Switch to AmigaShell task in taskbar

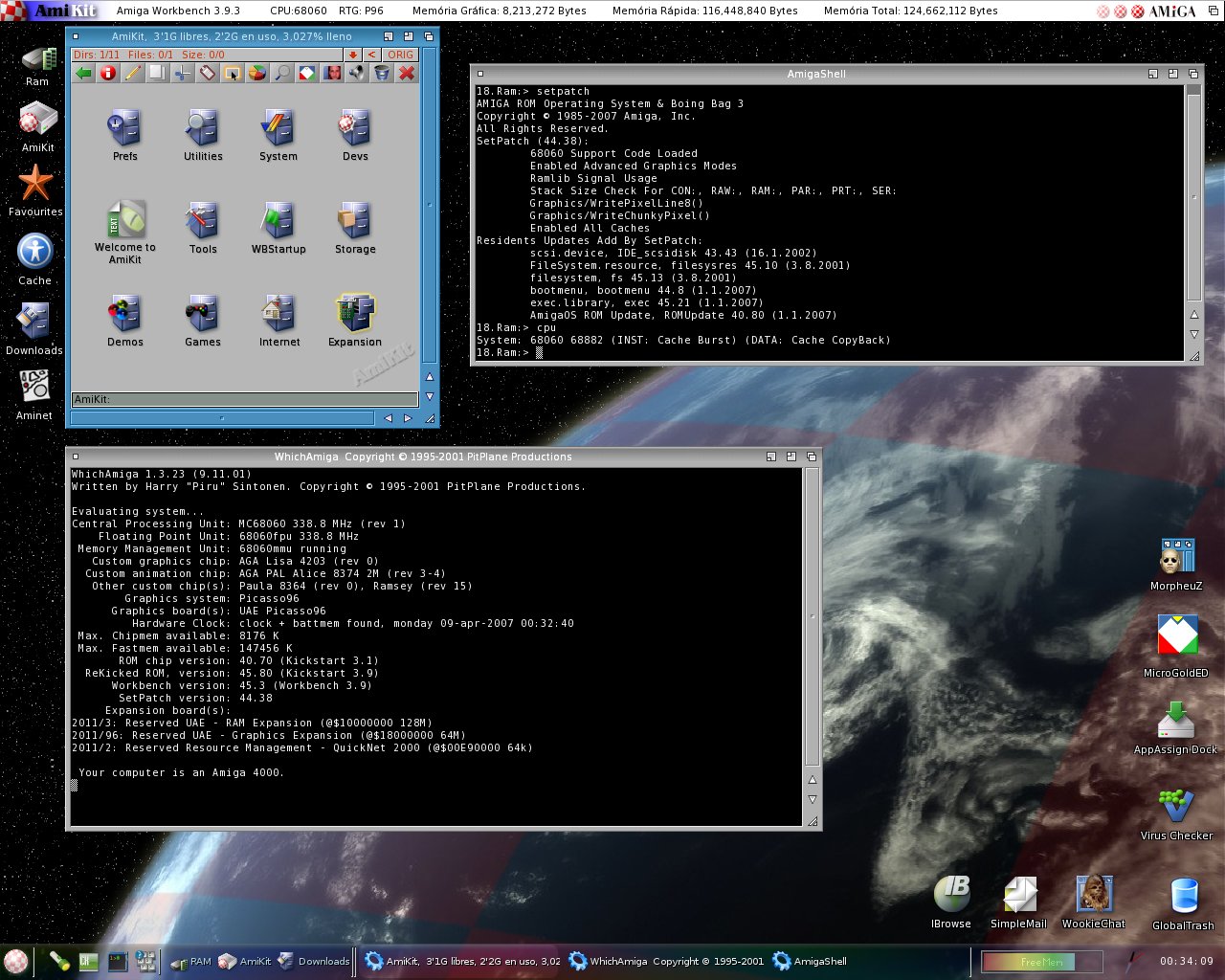pyautogui.click(x=810, y=961)
